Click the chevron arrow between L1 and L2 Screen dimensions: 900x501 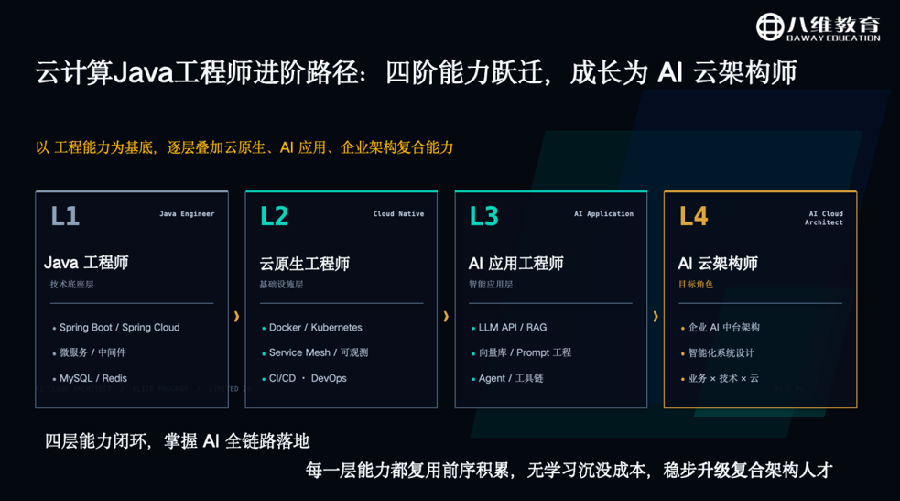236,316
